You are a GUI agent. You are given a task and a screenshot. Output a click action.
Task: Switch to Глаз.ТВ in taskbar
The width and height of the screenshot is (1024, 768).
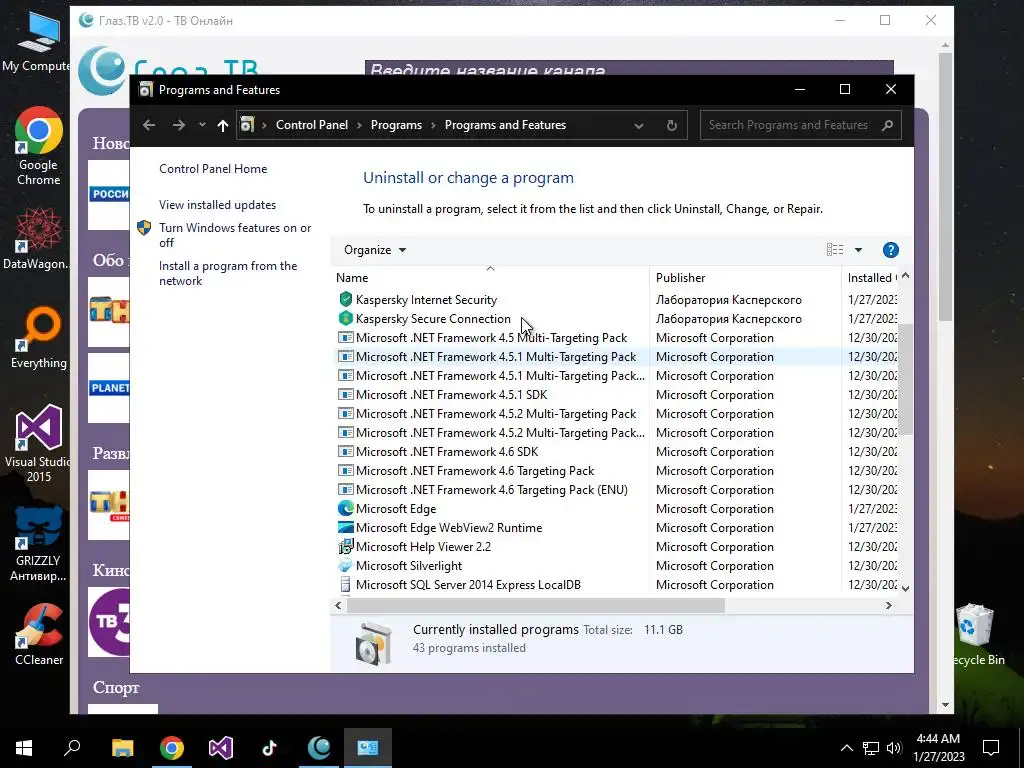[319, 748]
